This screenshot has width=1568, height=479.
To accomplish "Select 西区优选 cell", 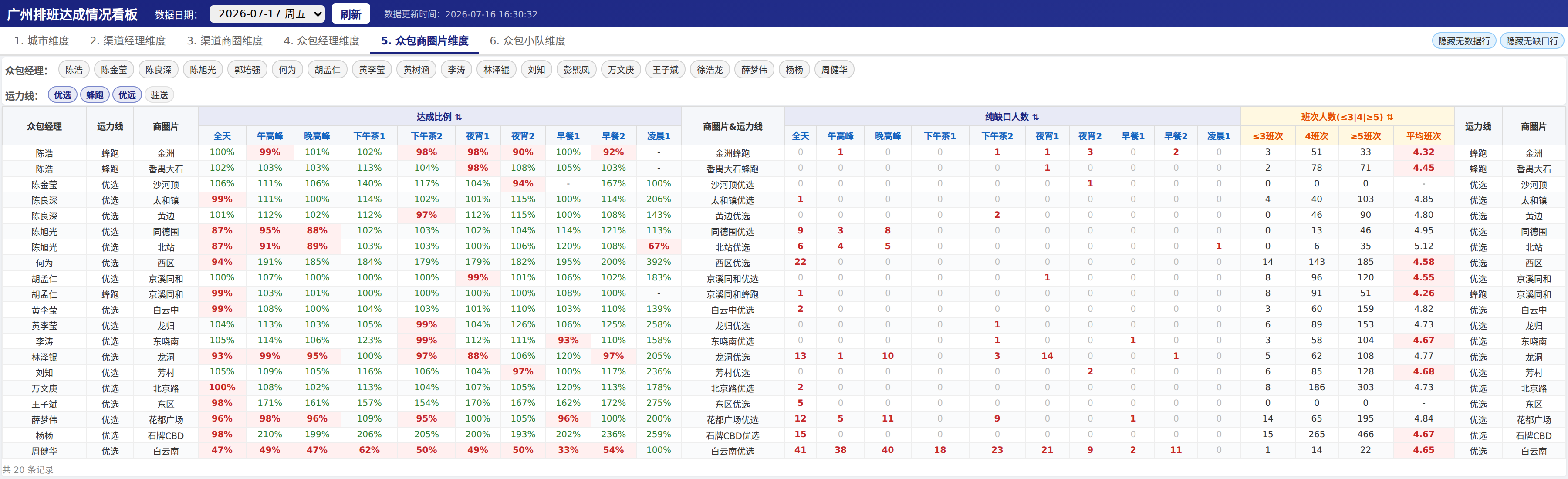I will 733,263.
